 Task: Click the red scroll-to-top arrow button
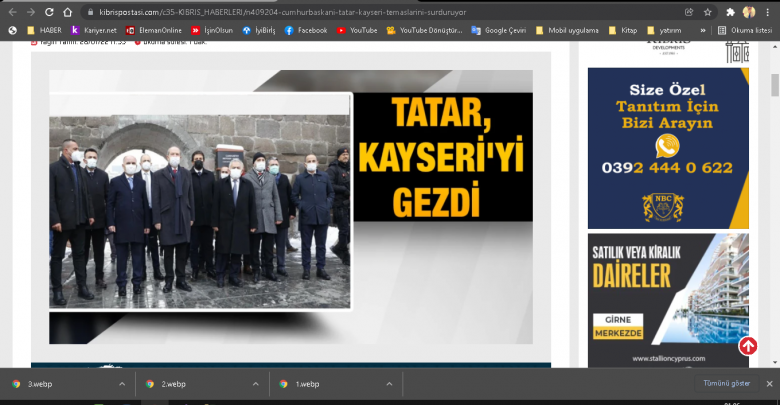(748, 346)
